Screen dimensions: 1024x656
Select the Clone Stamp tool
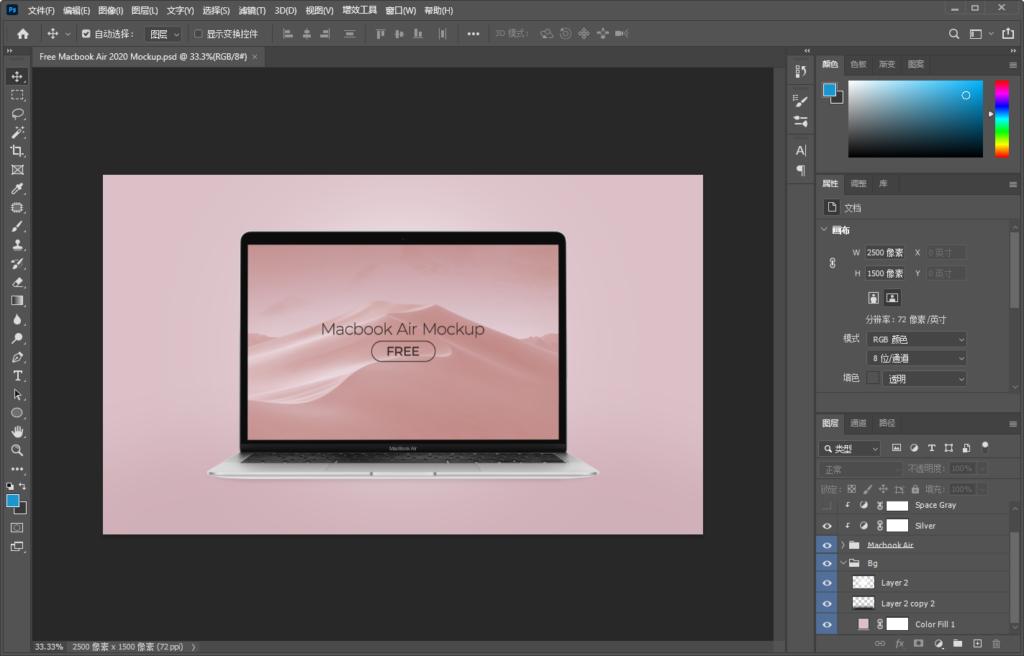[x=17, y=245]
